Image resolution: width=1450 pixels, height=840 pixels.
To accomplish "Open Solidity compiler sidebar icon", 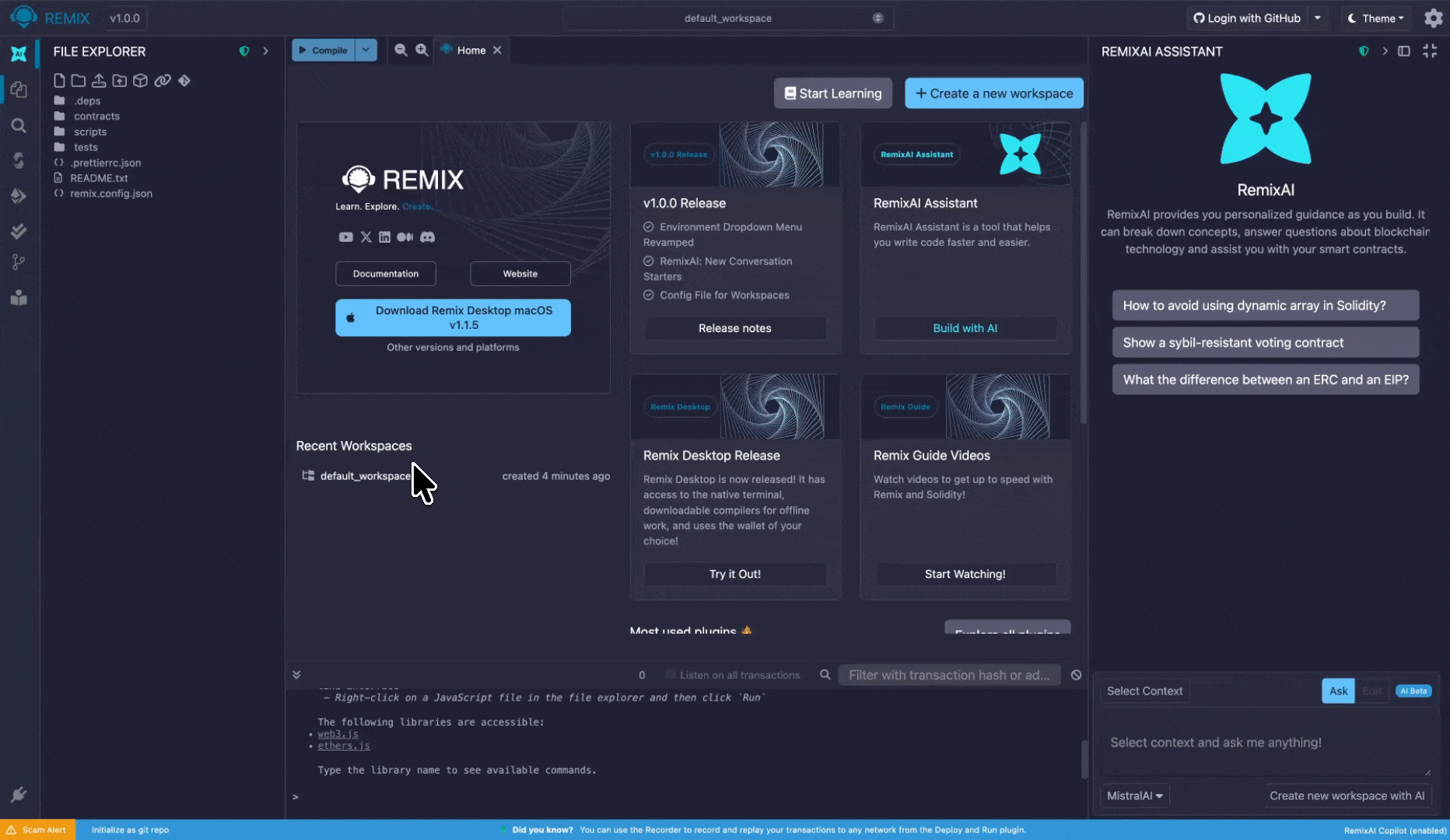I will pyautogui.click(x=19, y=160).
